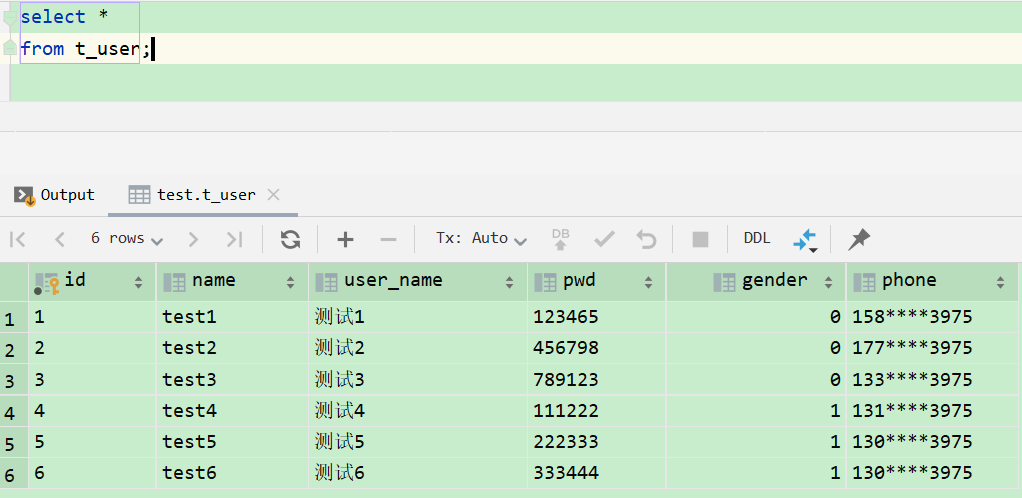Go to previous page of results
Viewport: 1022px width, 498px height.
coord(60,239)
